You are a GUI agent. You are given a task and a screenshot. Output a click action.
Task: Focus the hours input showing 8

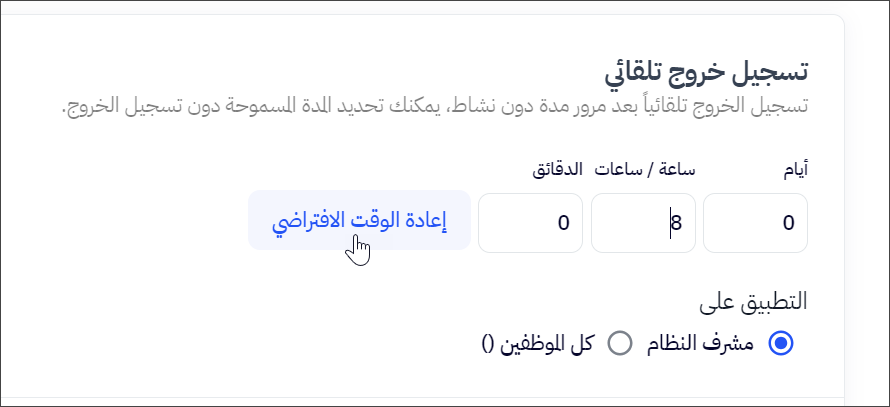pyautogui.click(x=642, y=223)
